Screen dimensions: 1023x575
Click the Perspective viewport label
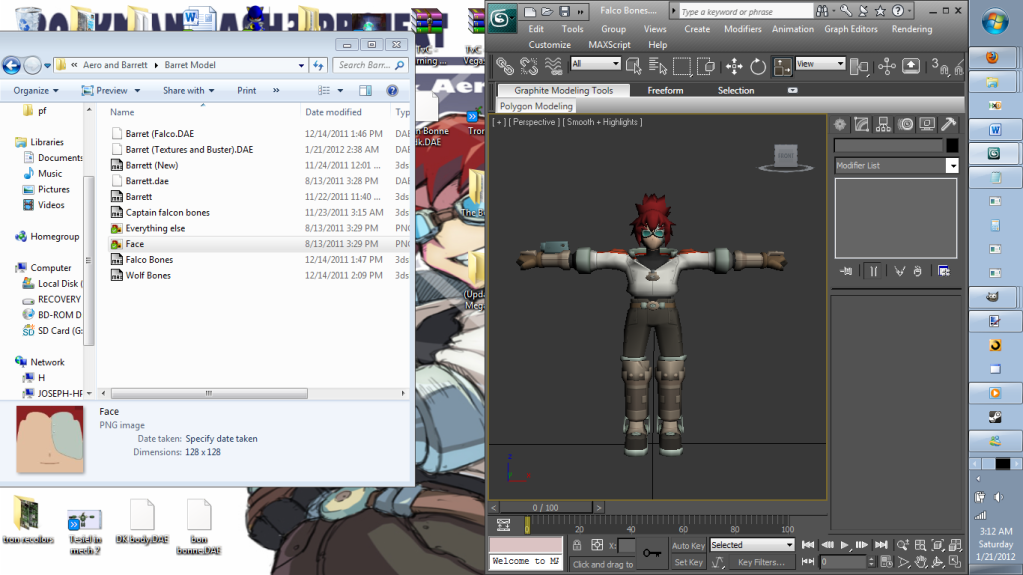pyautogui.click(x=533, y=122)
